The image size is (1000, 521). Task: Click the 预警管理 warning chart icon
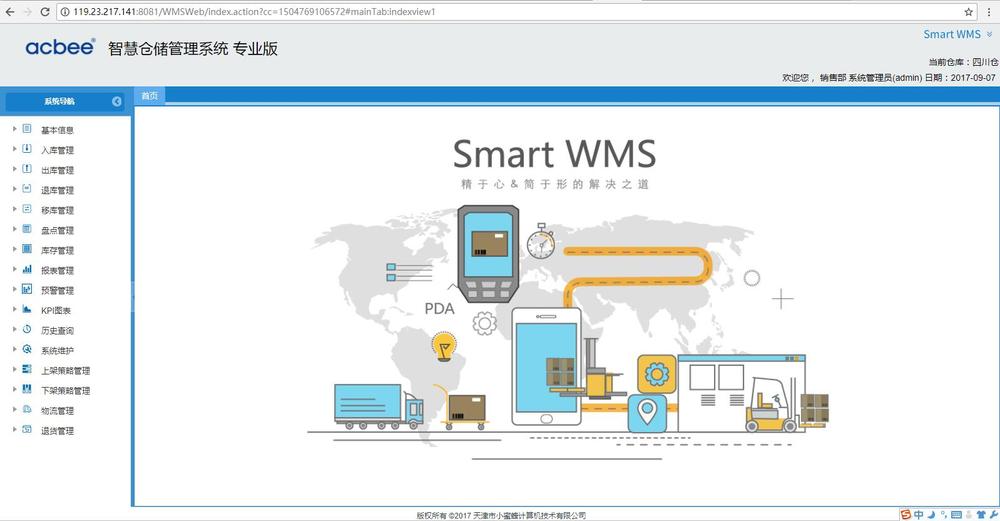pyautogui.click(x=27, y=289)
